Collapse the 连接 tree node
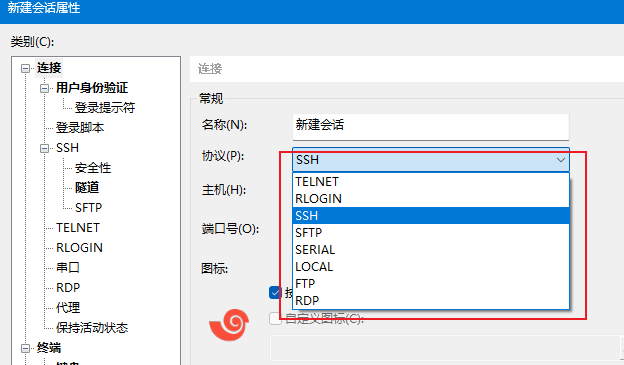This screenshot has width=624, height=365. [25, 68]
